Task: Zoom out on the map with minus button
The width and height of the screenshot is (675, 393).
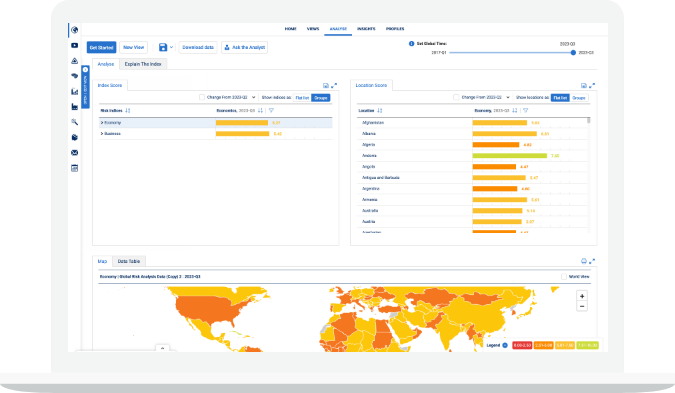Action: click(582, 306)
